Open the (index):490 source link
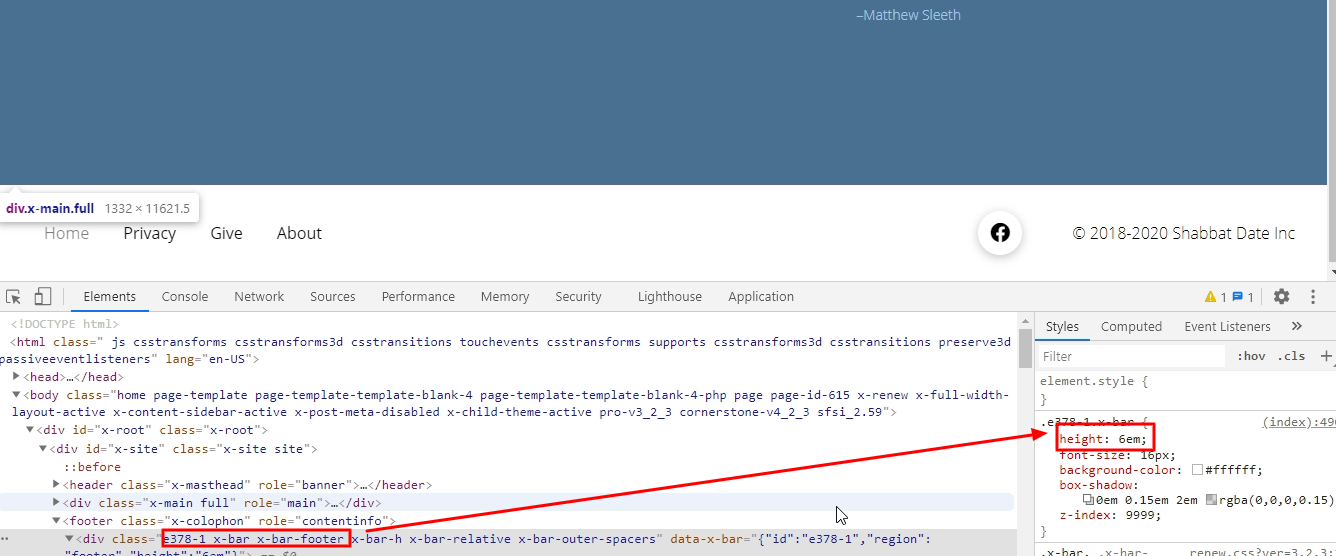The width and height of the screenshot is (1336, 556). point(1298,422)
